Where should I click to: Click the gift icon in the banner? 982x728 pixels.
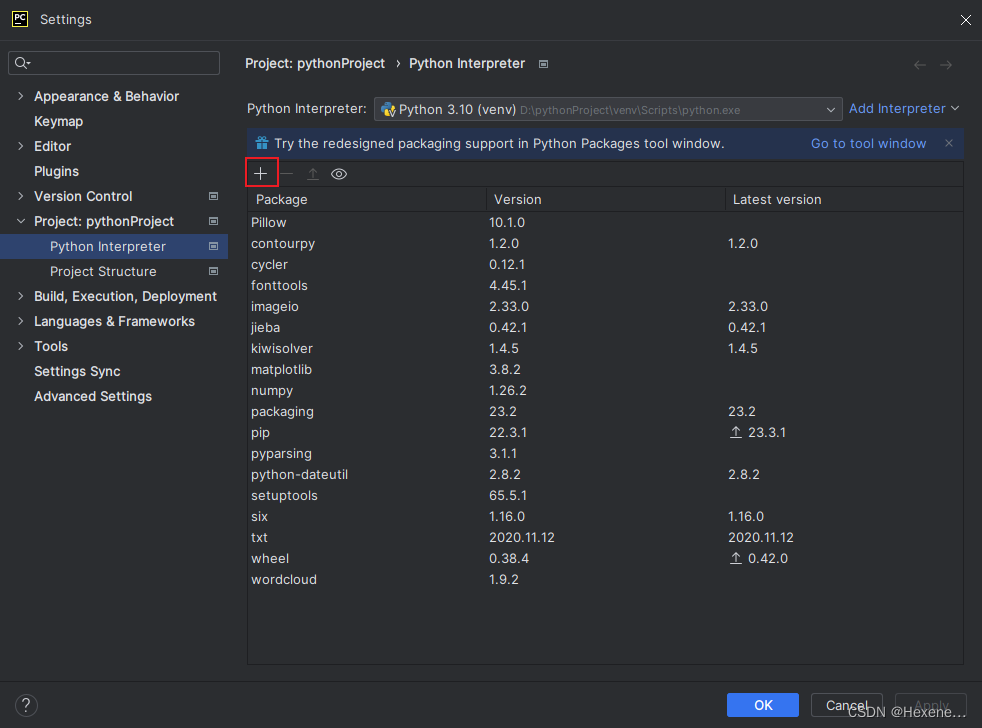pos(262,143)
